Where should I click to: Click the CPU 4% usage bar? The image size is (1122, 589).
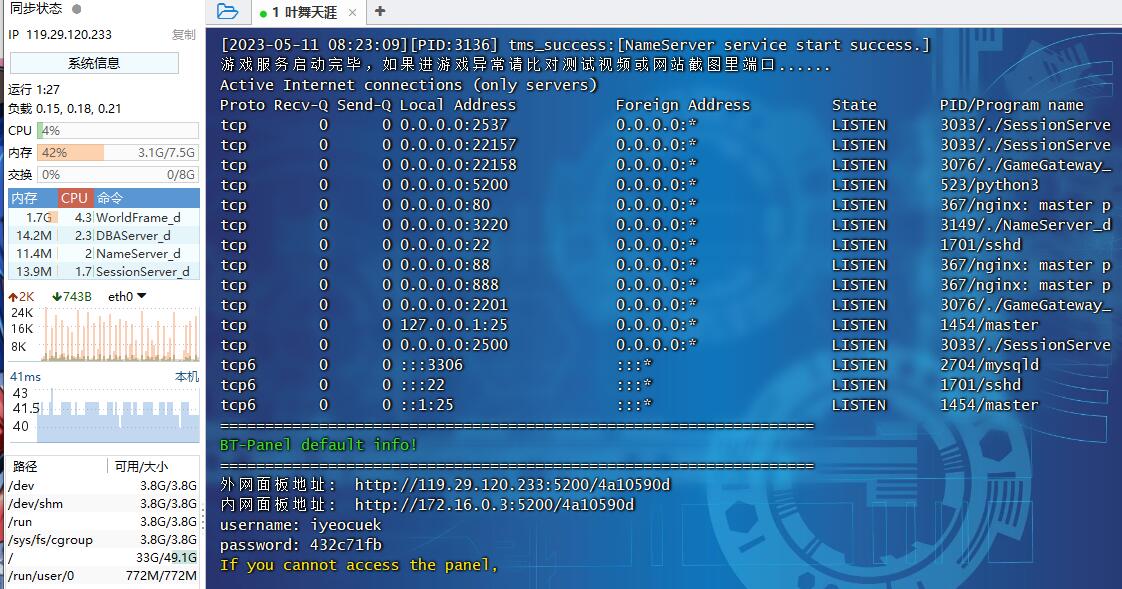[x=118, y=130]
